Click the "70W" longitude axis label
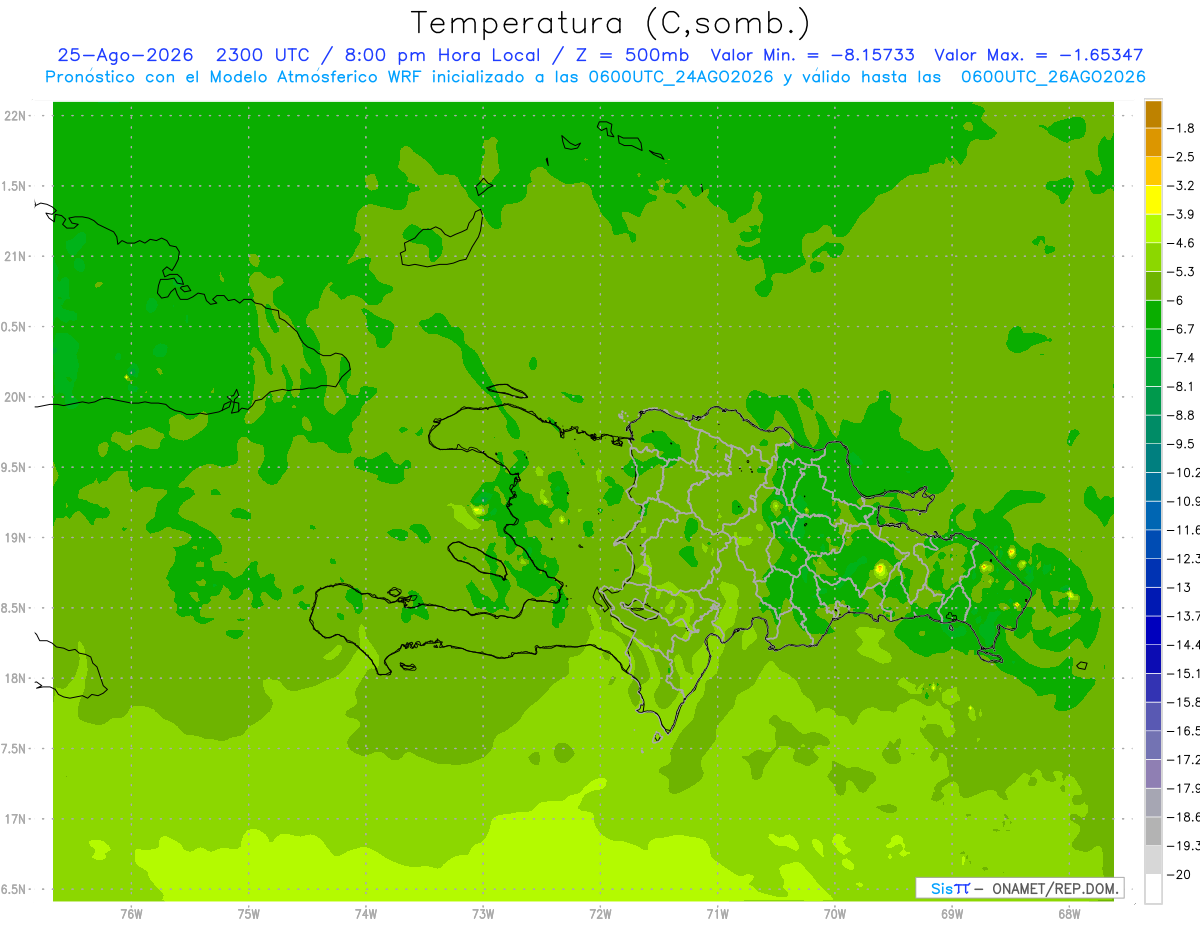The height and width of the screenshot is (927, 1200). pos(834,913)
